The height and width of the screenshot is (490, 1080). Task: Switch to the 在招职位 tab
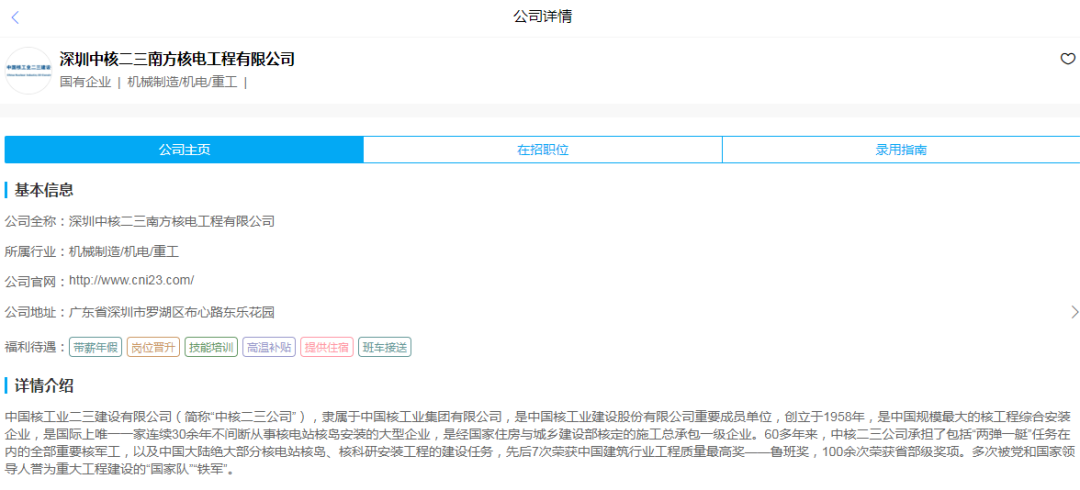543,150
